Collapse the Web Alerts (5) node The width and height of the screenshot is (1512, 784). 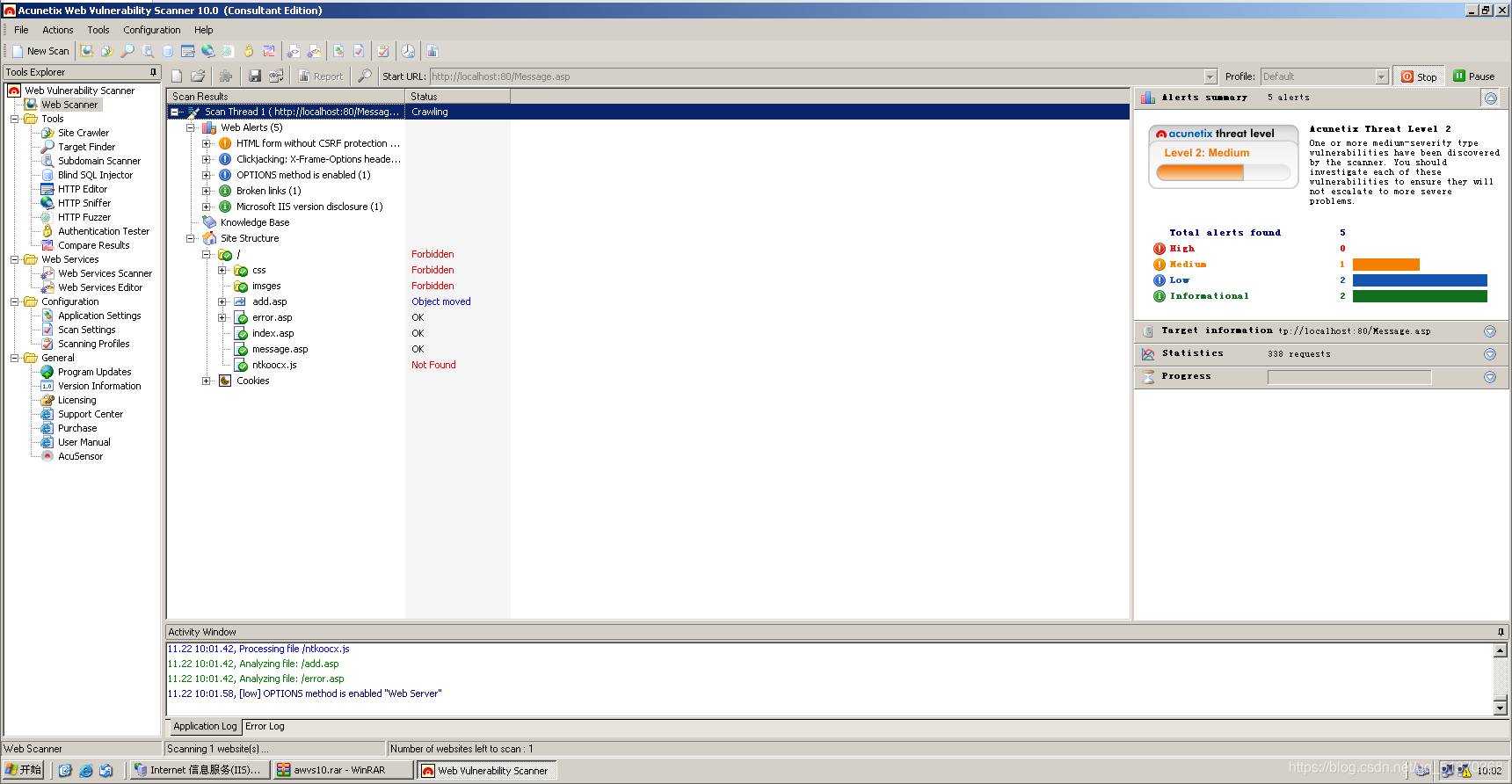(190, 127)
